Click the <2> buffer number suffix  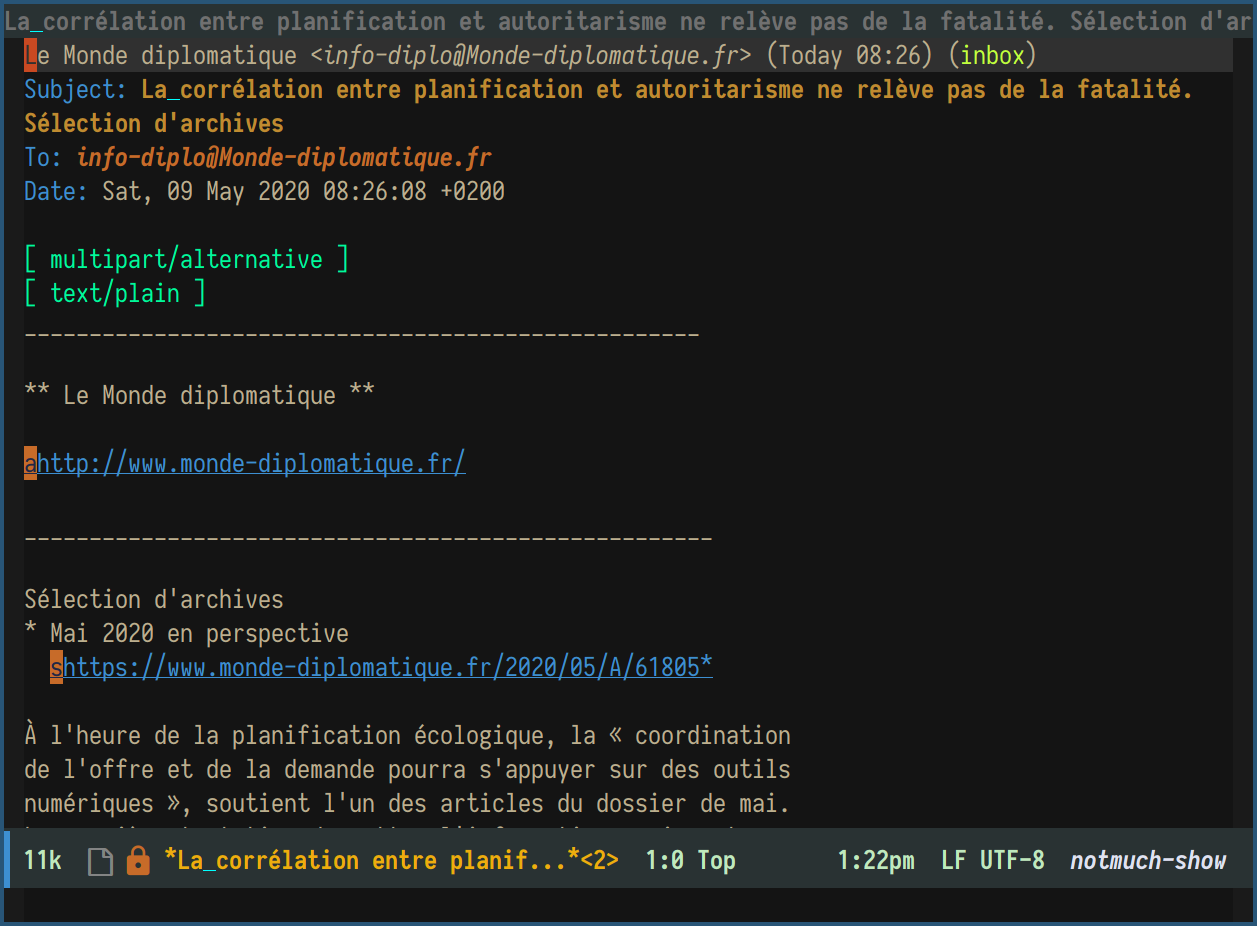coord(600,860)
